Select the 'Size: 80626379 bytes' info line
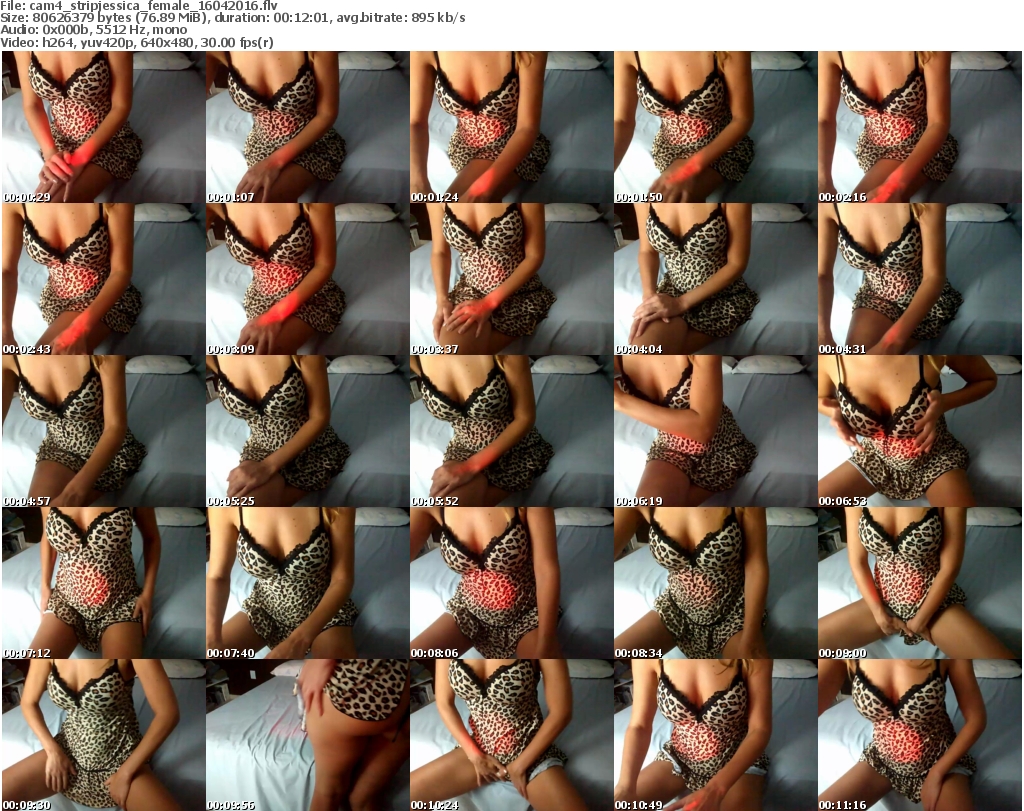Viewport: 1024px width, 811px height. (233, 18)
